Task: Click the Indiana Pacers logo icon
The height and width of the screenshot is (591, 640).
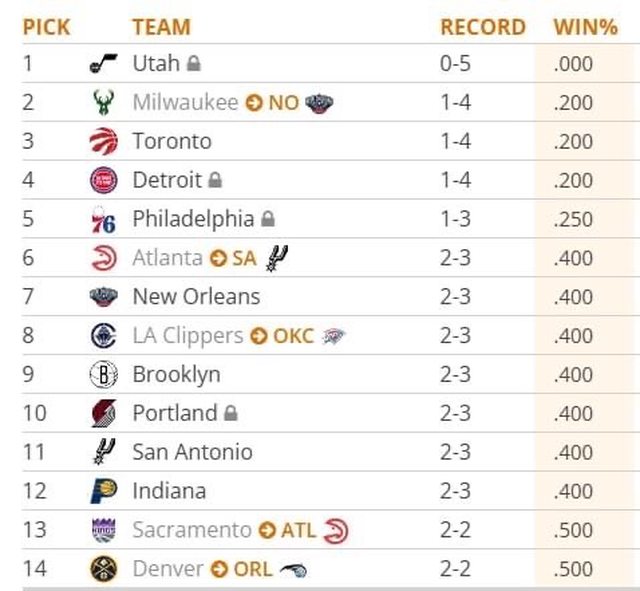Action: (x=103, y=491)
